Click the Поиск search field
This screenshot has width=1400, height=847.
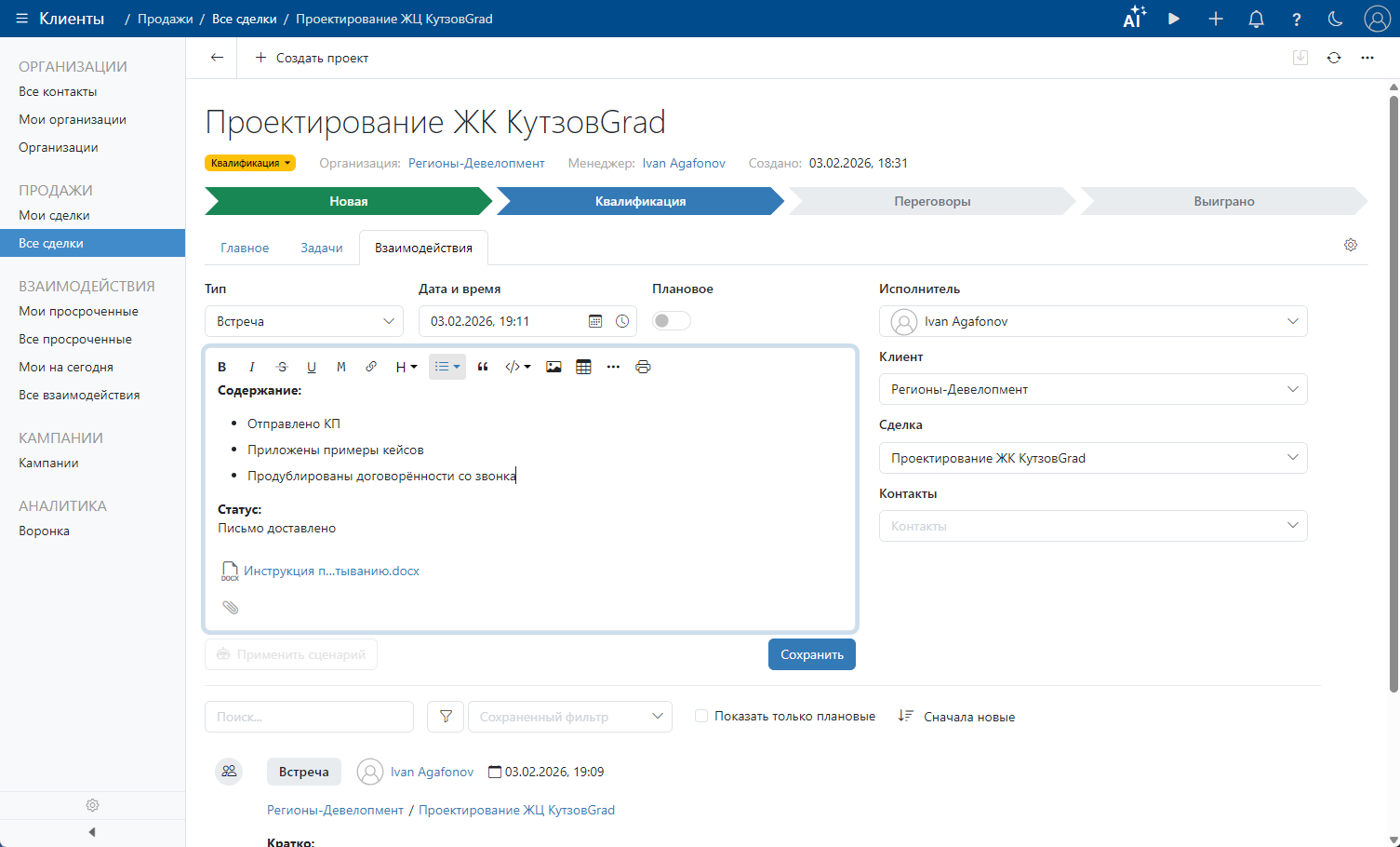pyautogui.click(x=309, y=717)
